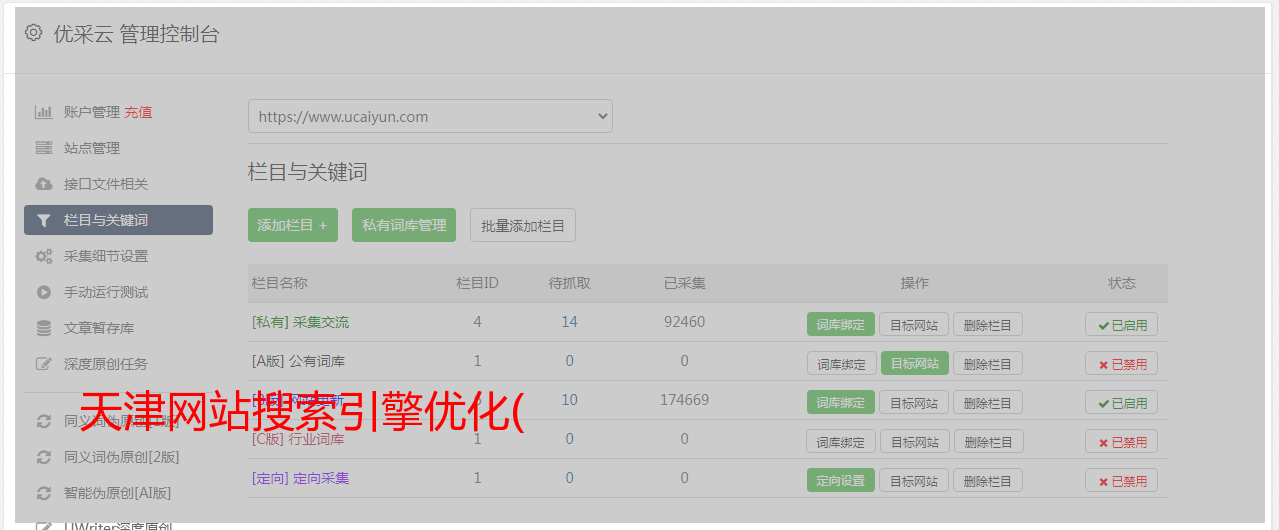Click 词库绑定 for the 采集交流 row
1279x530 pixels.
pos(841,324)
